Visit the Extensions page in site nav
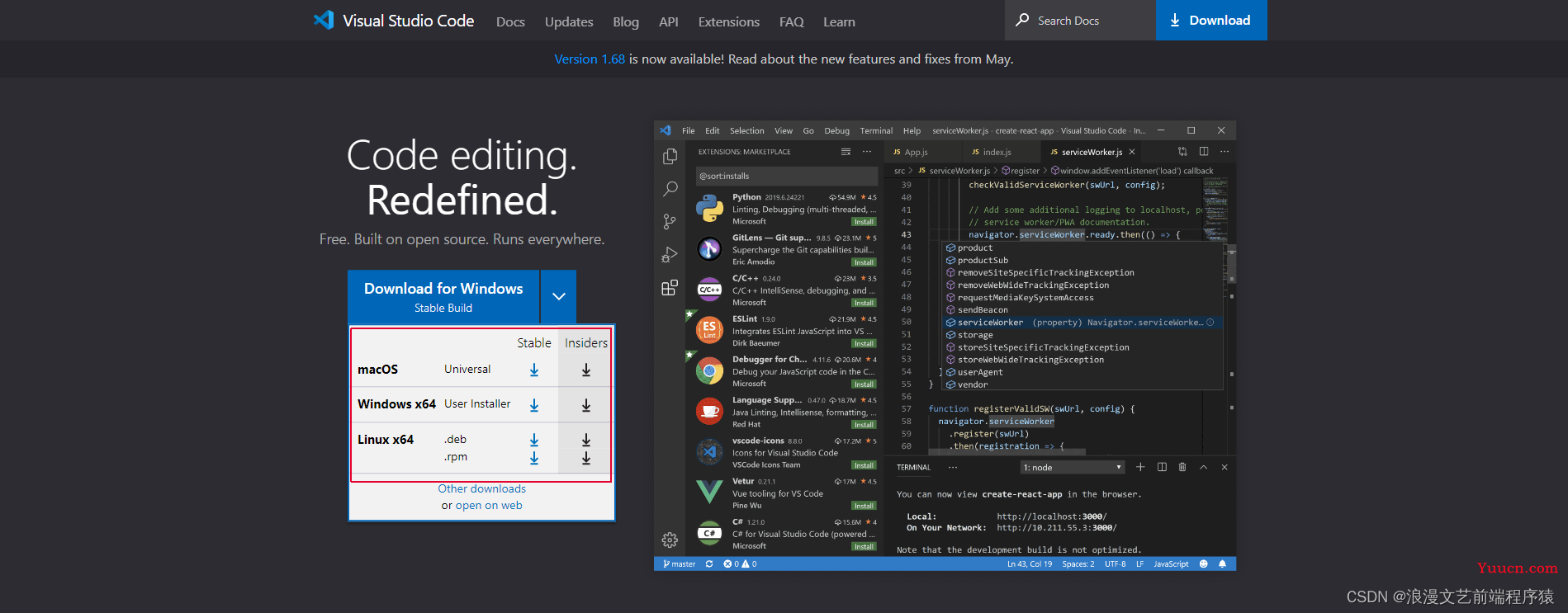Image resolution: width=1568 pixels, height=613 pixels. click(729, 22)
